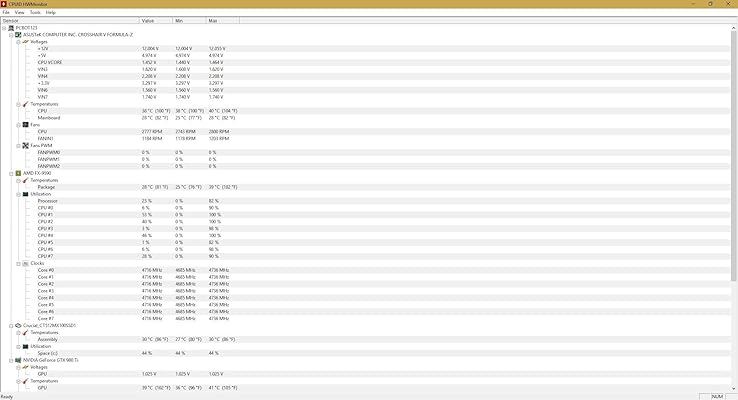Collapse the motherboard Voltages section
Screen dimensions: 738x400
pos(18,42)
